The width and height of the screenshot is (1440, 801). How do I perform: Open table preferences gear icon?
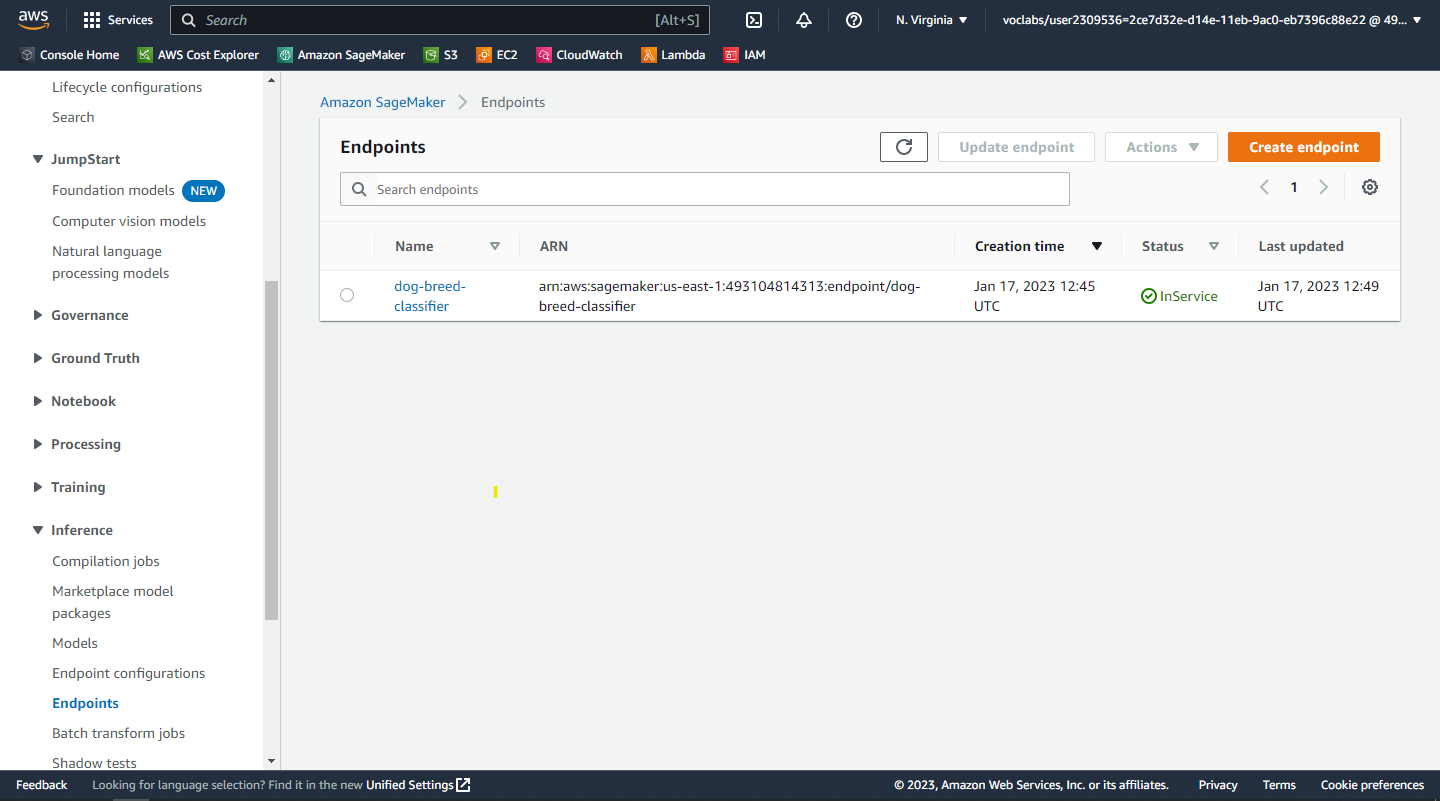pos(1370,187)
